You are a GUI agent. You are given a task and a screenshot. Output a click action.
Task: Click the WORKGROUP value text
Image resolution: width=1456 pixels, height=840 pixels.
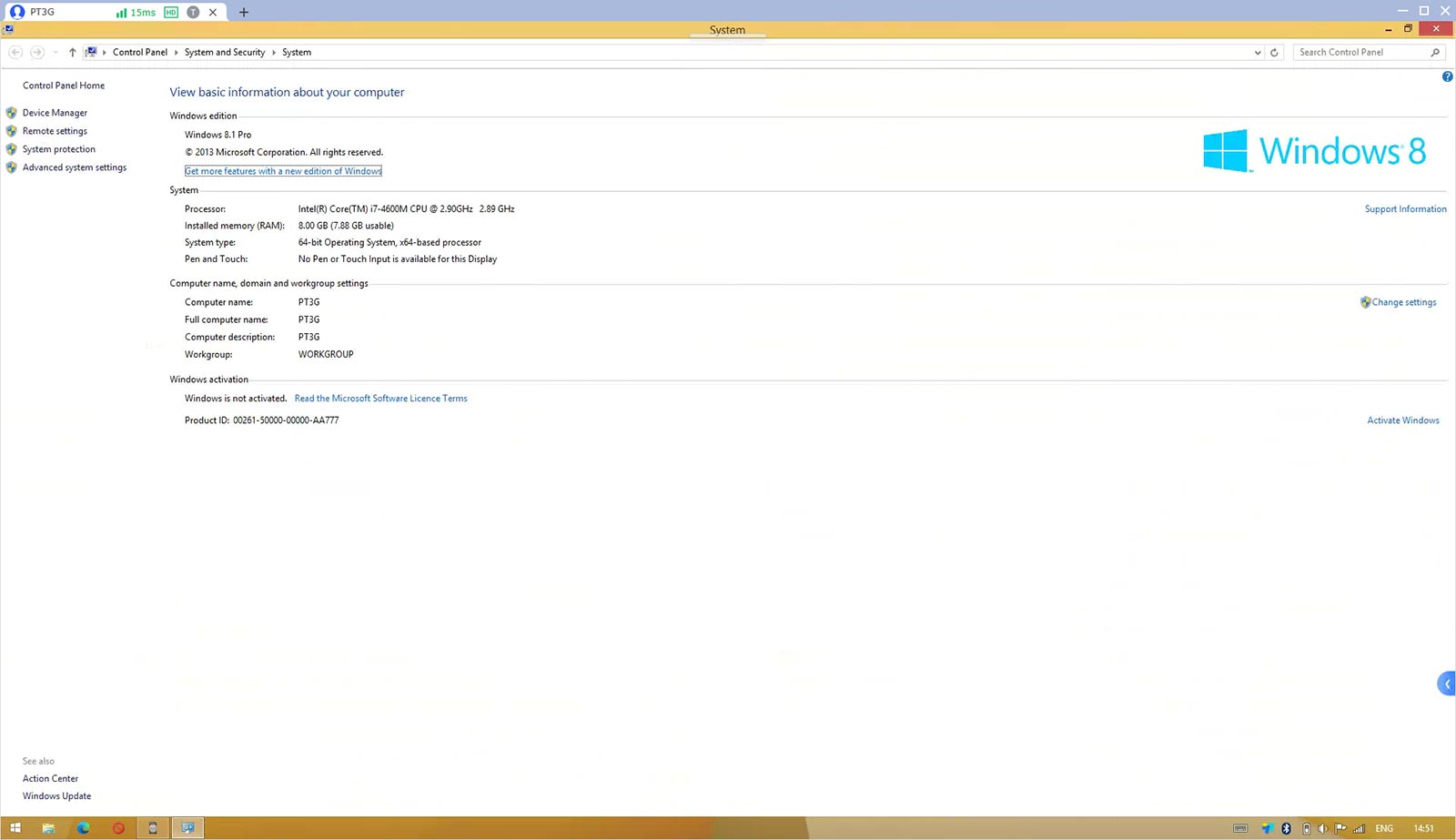326,355
